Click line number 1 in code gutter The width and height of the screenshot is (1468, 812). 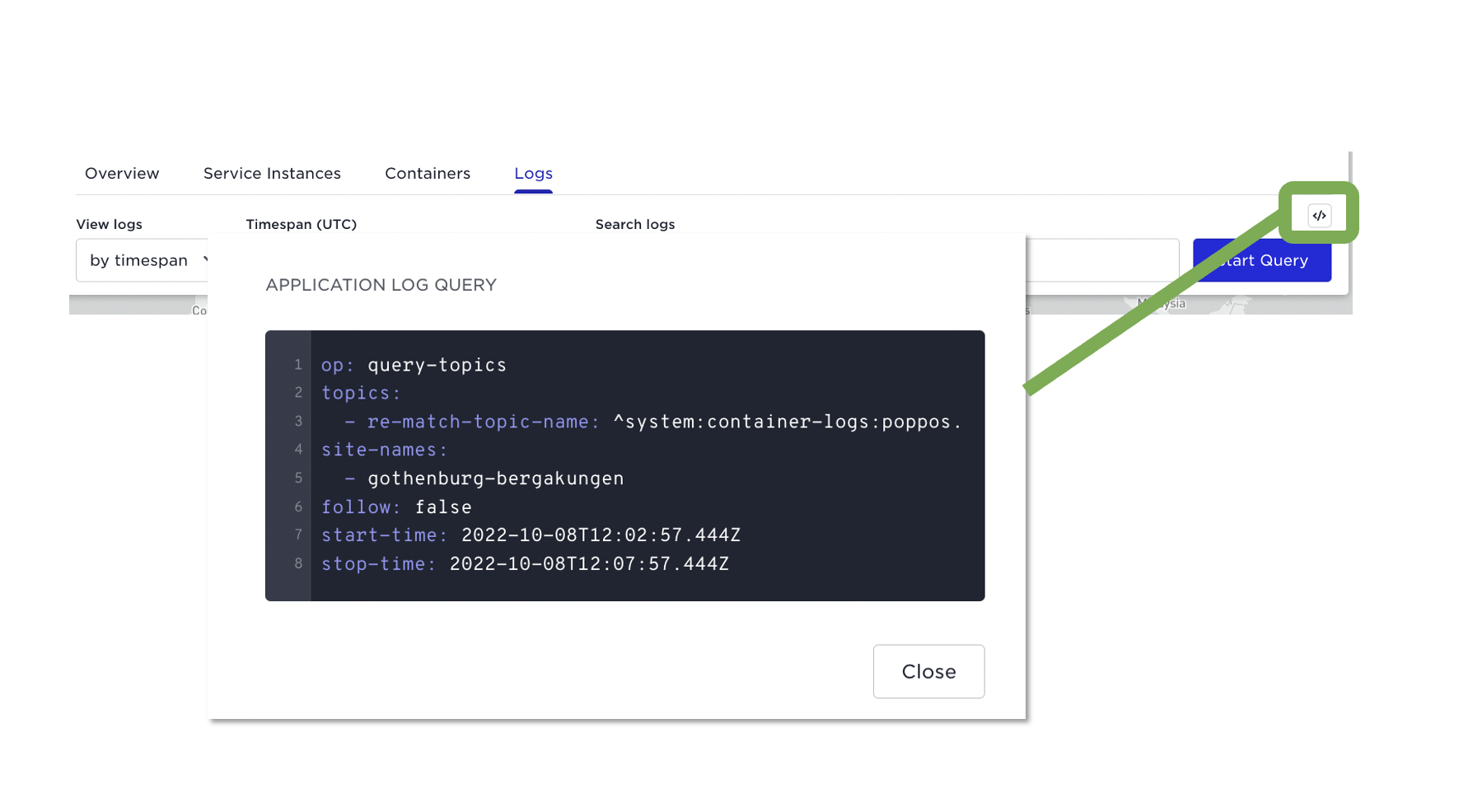(x=298, y=364)
